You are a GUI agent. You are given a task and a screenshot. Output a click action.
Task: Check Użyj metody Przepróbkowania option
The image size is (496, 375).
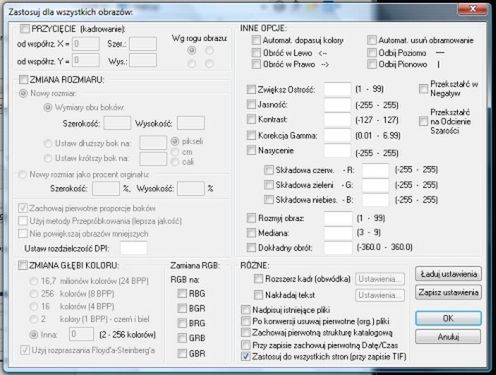click(x=23, y=221)
